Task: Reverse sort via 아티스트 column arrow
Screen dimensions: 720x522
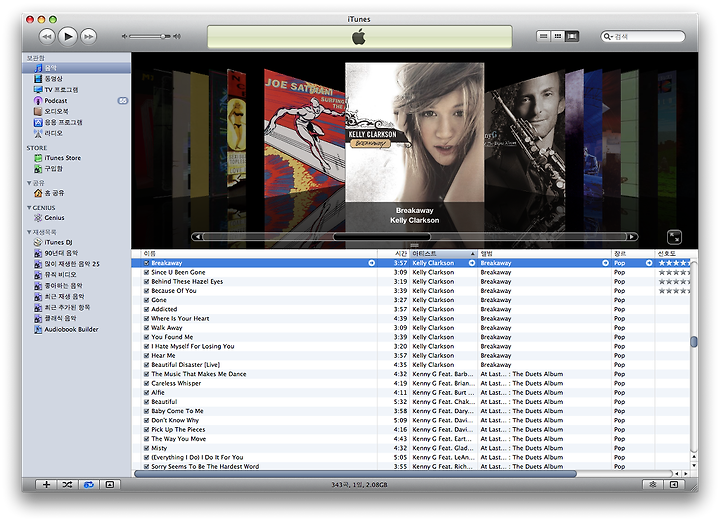Action: (472, 254)
